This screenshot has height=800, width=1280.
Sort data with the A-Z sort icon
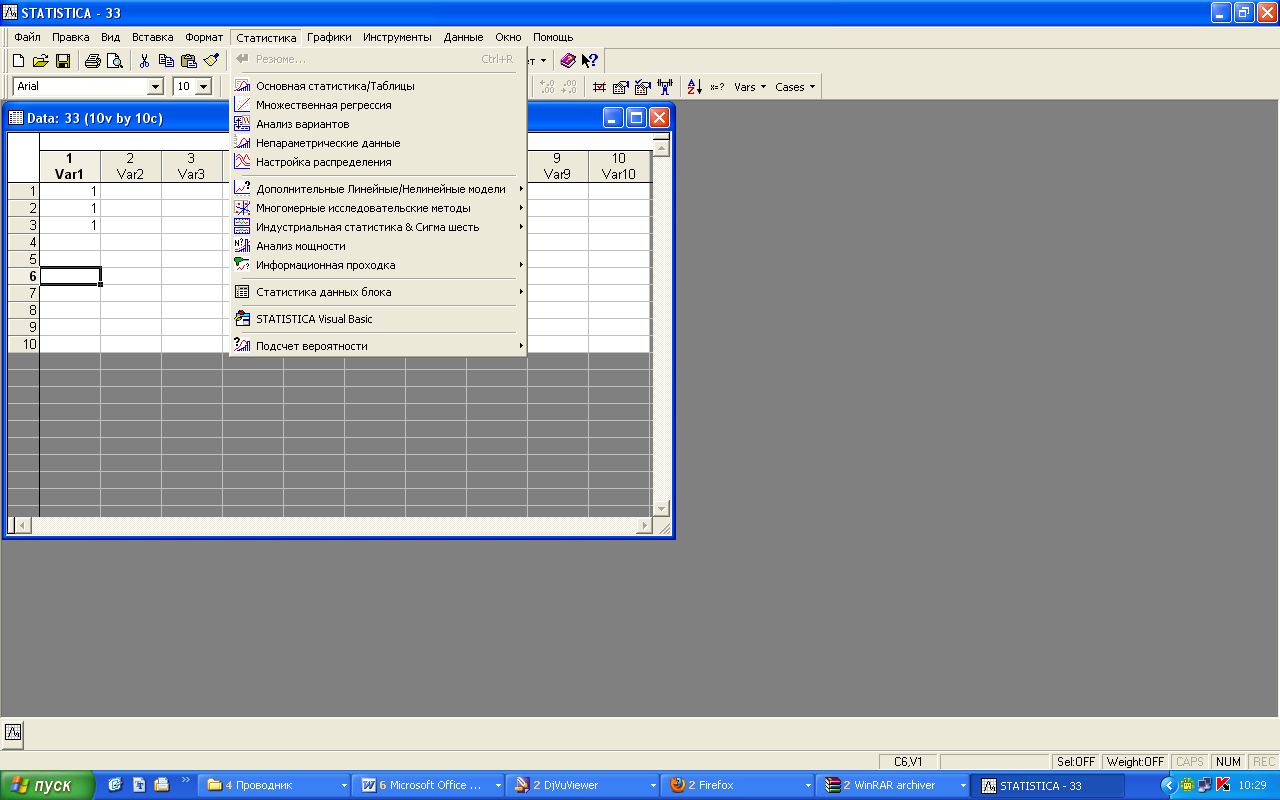[695, 87]
